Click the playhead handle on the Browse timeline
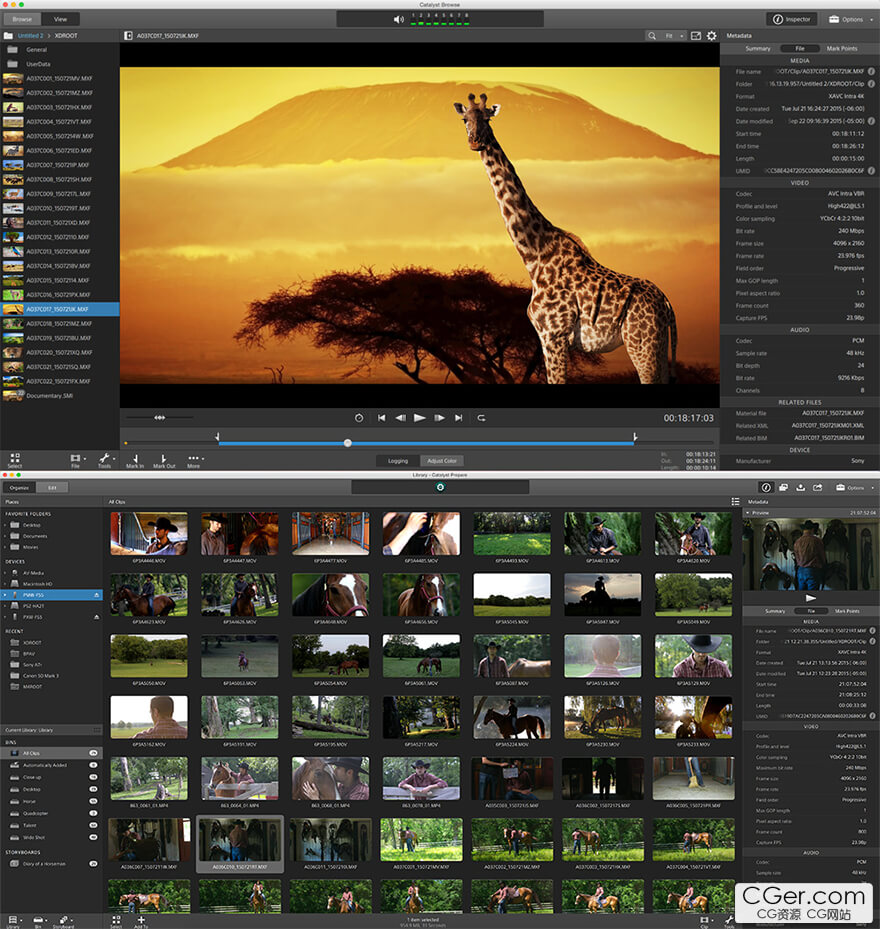The image size is (880, 929). click(348, 443)
